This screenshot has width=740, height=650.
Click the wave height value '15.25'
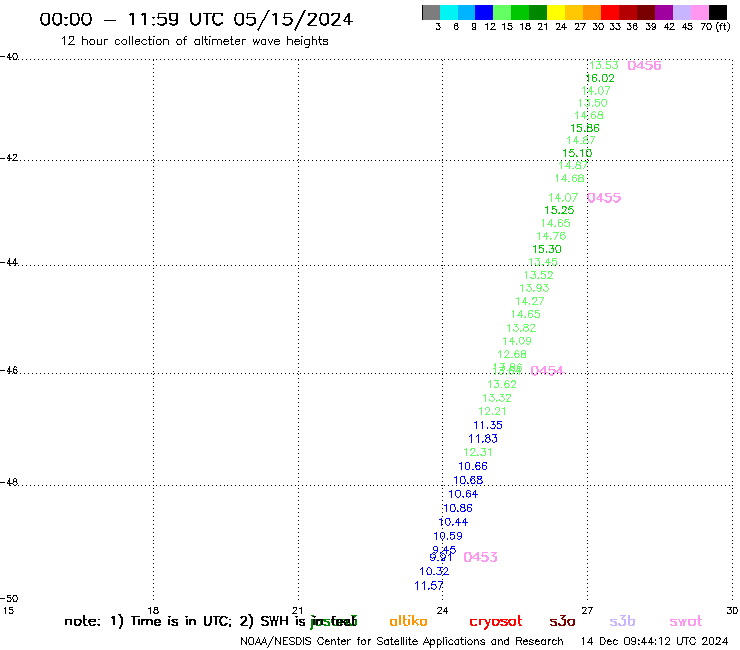559,210
